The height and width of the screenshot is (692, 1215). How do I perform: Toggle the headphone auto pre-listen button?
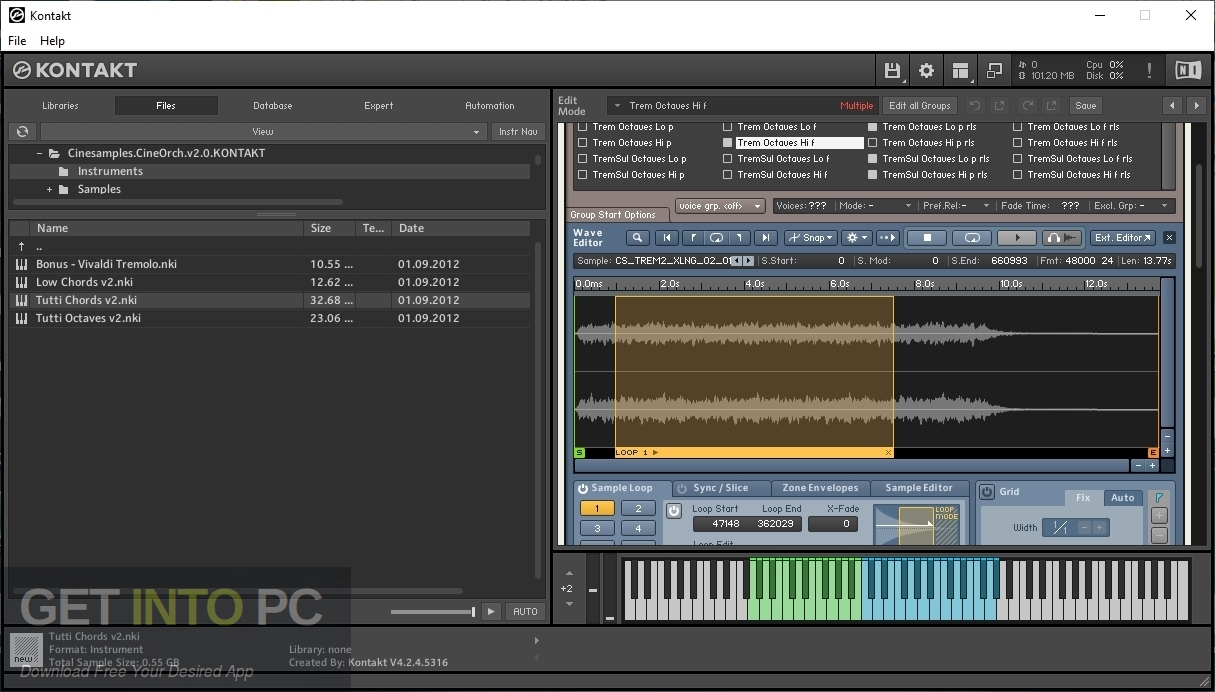pos(1062,238)
